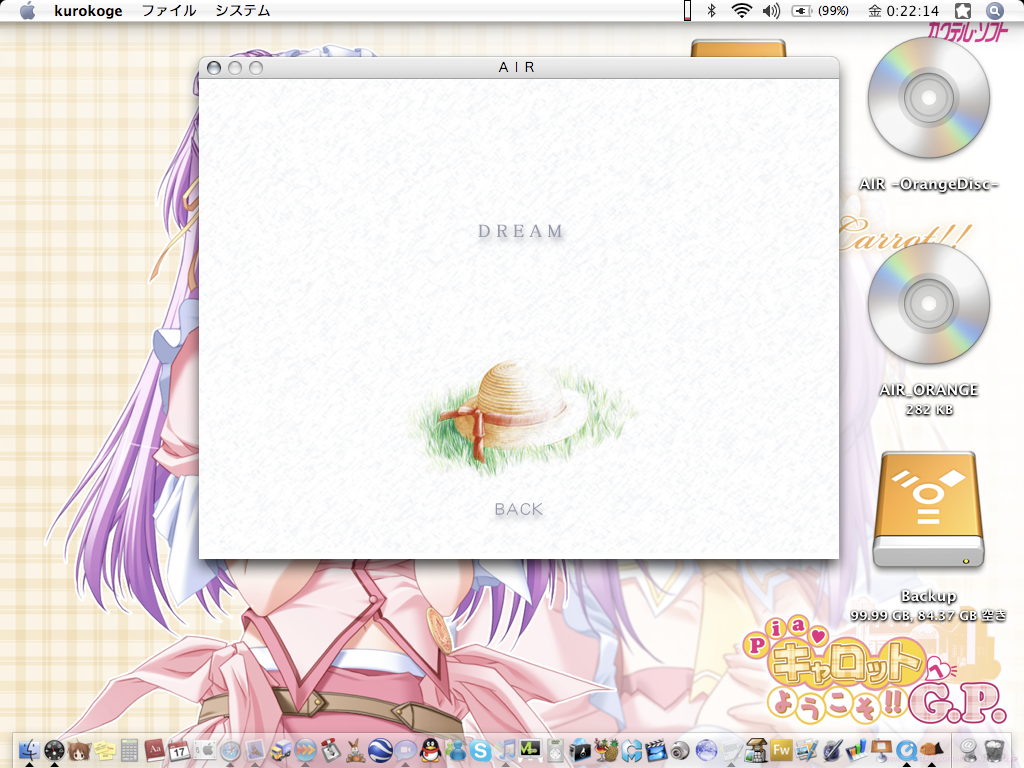Click the clock showing 0:22:14

click(903, 10)
